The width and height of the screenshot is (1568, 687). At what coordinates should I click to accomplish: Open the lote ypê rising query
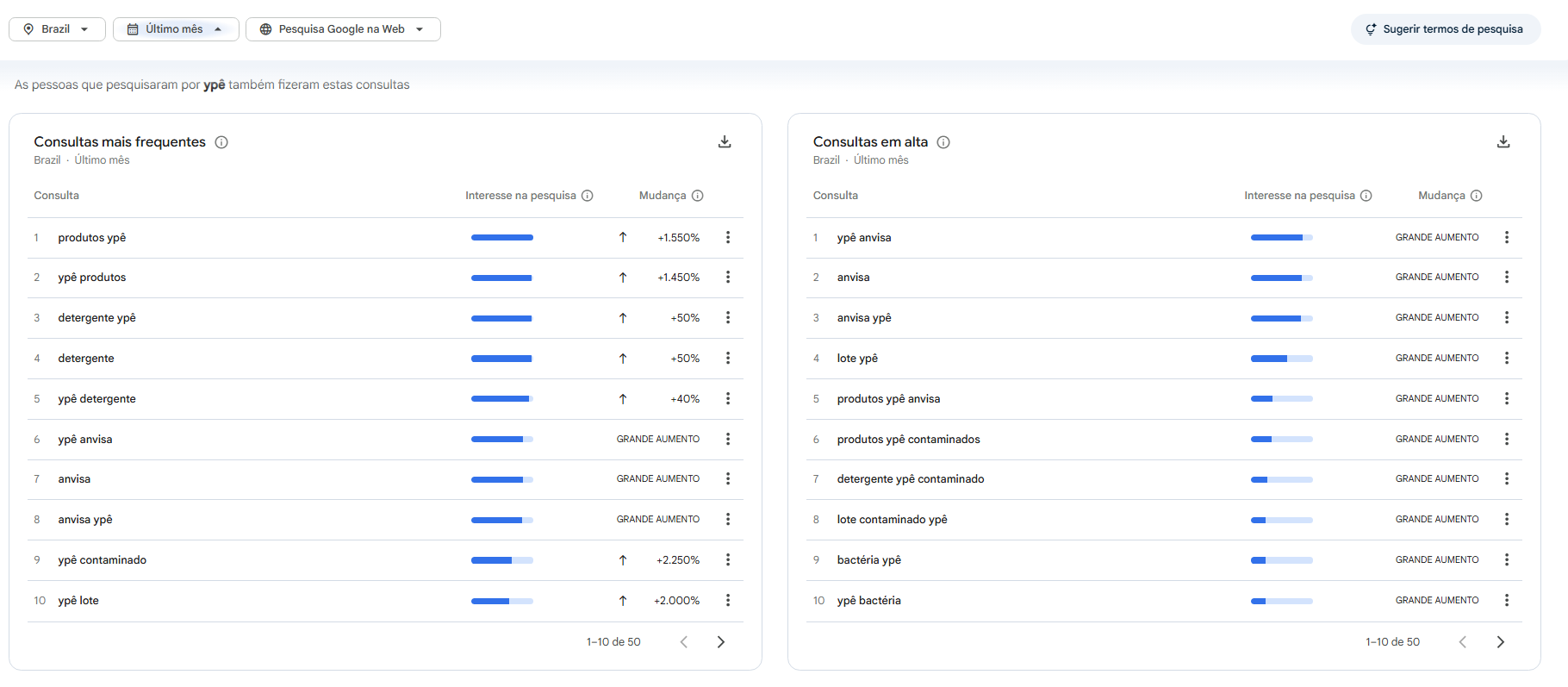point(857,359)
